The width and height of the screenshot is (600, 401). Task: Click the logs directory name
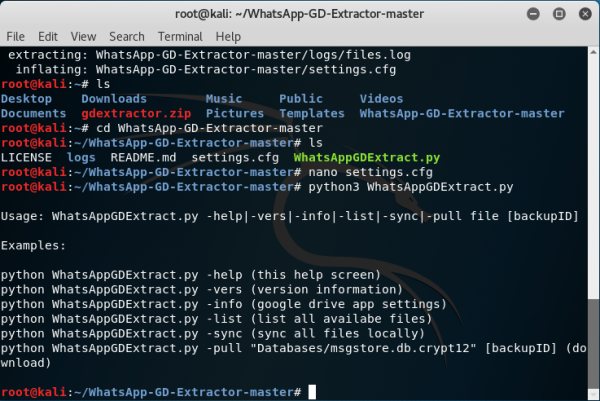click(81, 157)
